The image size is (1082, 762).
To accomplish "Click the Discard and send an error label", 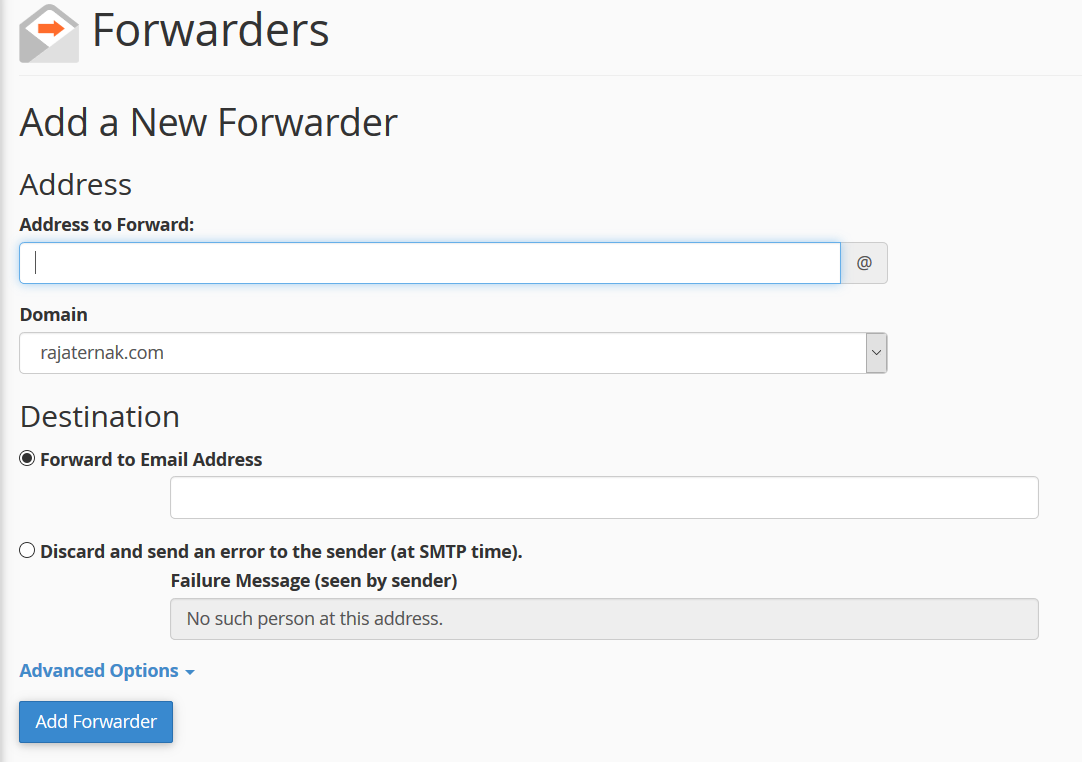I will (x=281, y=551).
